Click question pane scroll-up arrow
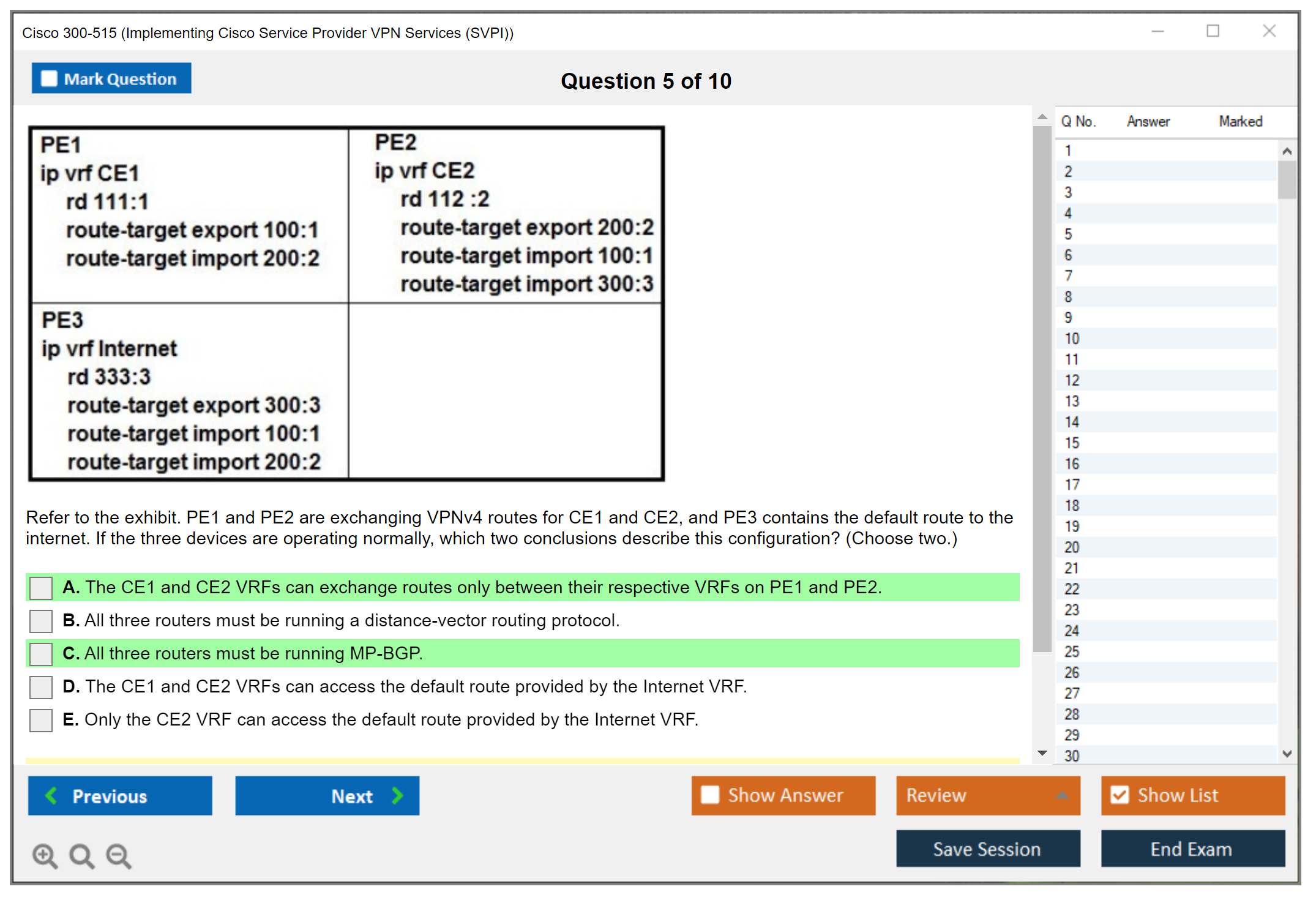1316x900 pixels. click(x=1042, y=116)
